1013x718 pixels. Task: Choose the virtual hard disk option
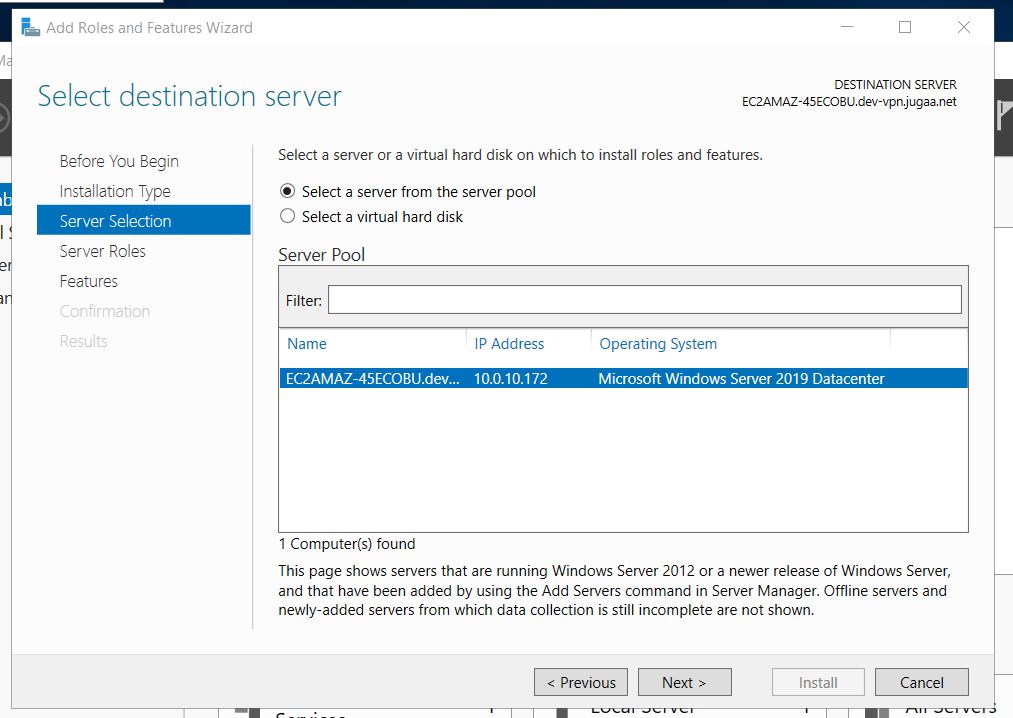pos(288,216)
